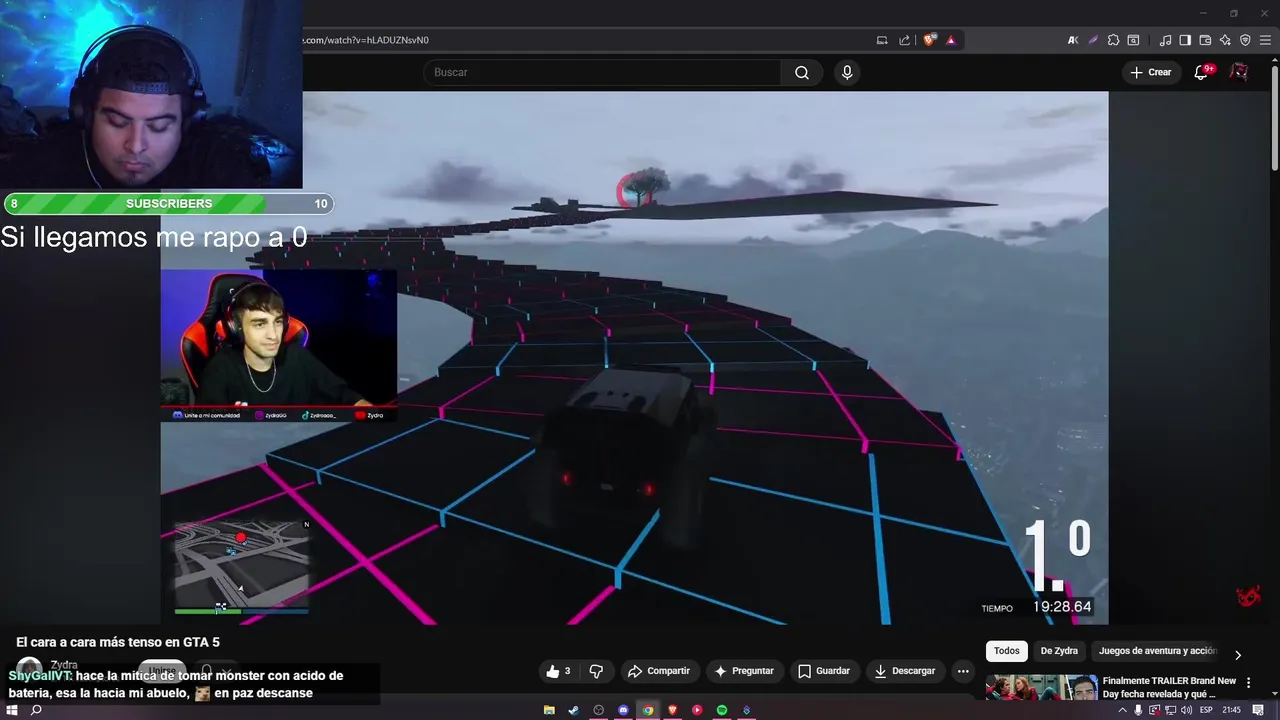Dislike the video with thumbs down
The height and width of the screenshot is (720, 1280).
596,671
